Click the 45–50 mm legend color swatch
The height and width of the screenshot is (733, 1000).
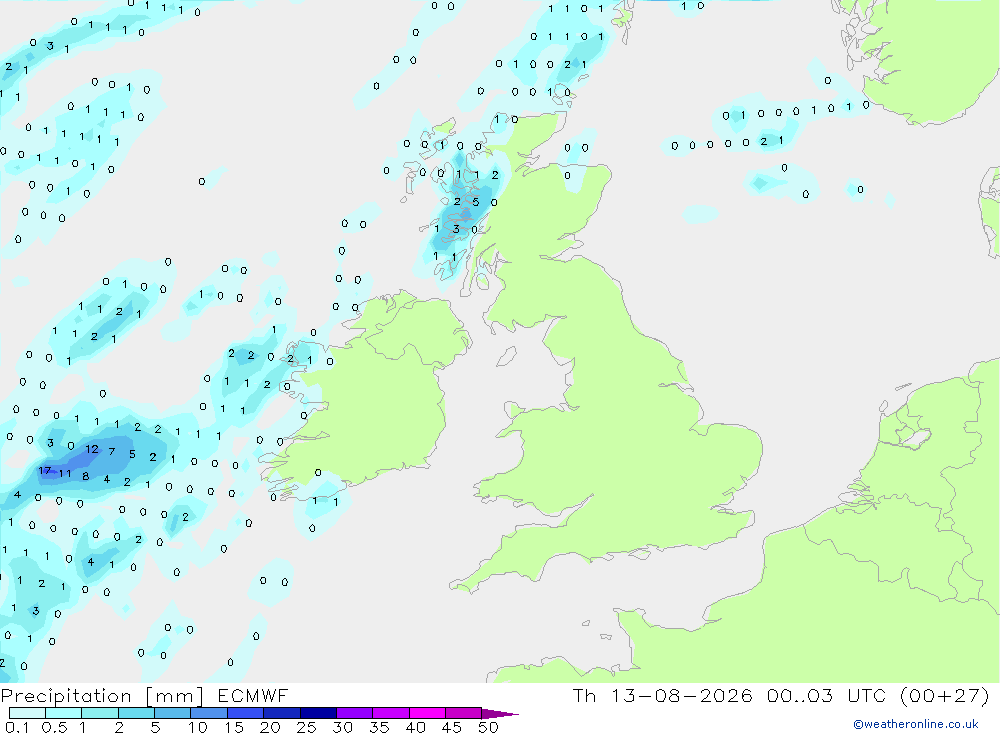(464, 713)
